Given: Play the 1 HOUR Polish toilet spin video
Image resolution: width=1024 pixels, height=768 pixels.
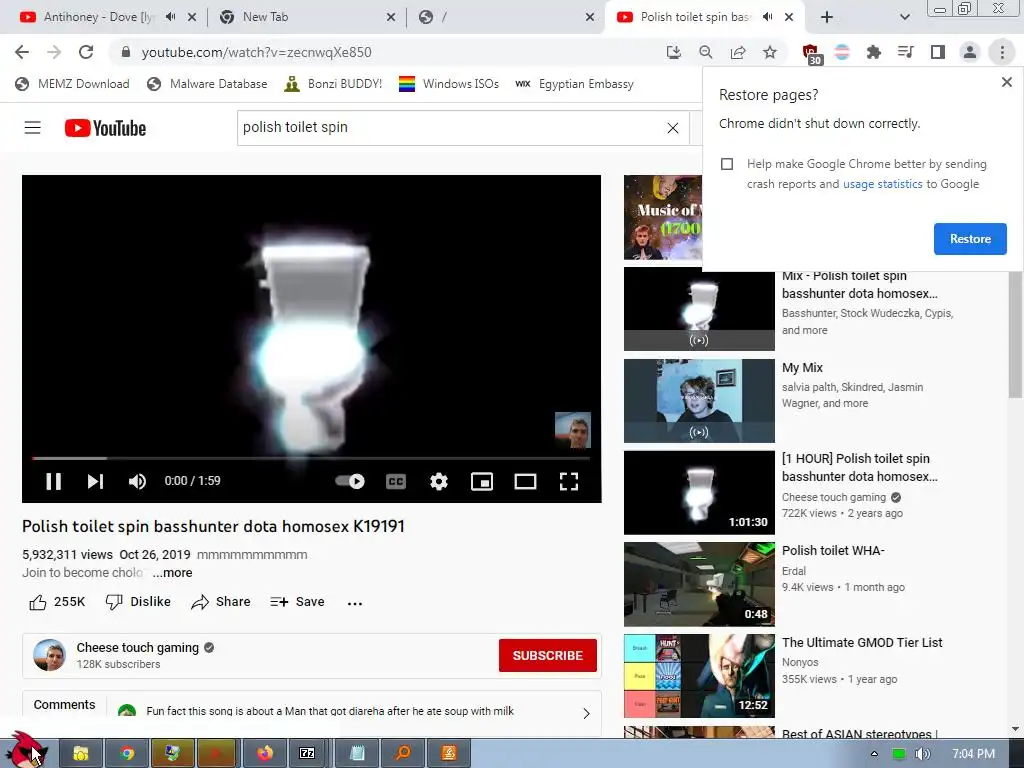Looking at the screenshot, I should point(699,492).
